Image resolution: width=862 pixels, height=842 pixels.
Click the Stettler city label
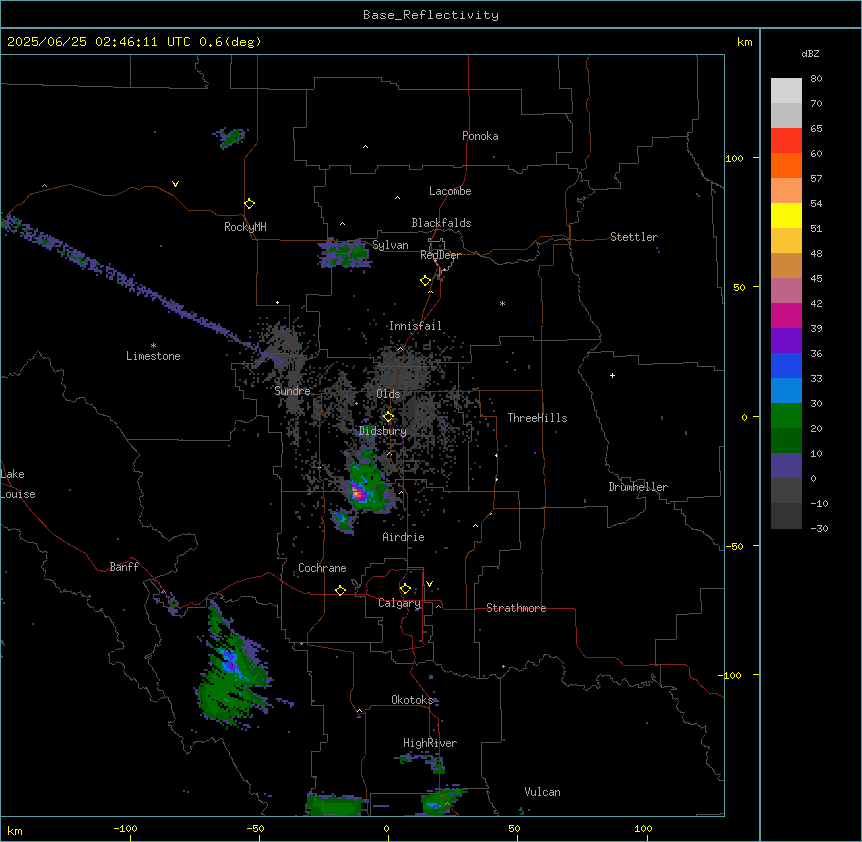tap(634, 237)
